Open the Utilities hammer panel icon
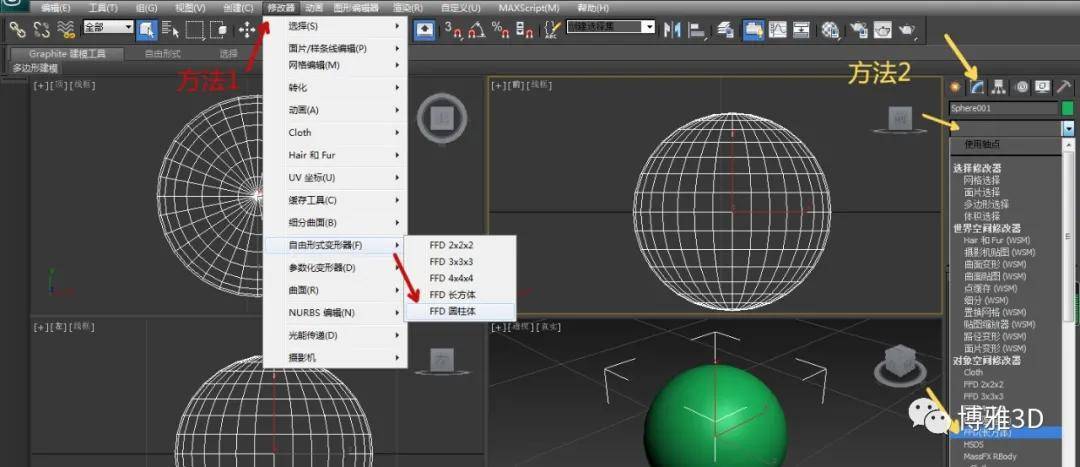The height and width of the screenshot is (467, 1080). (1064, 87)
